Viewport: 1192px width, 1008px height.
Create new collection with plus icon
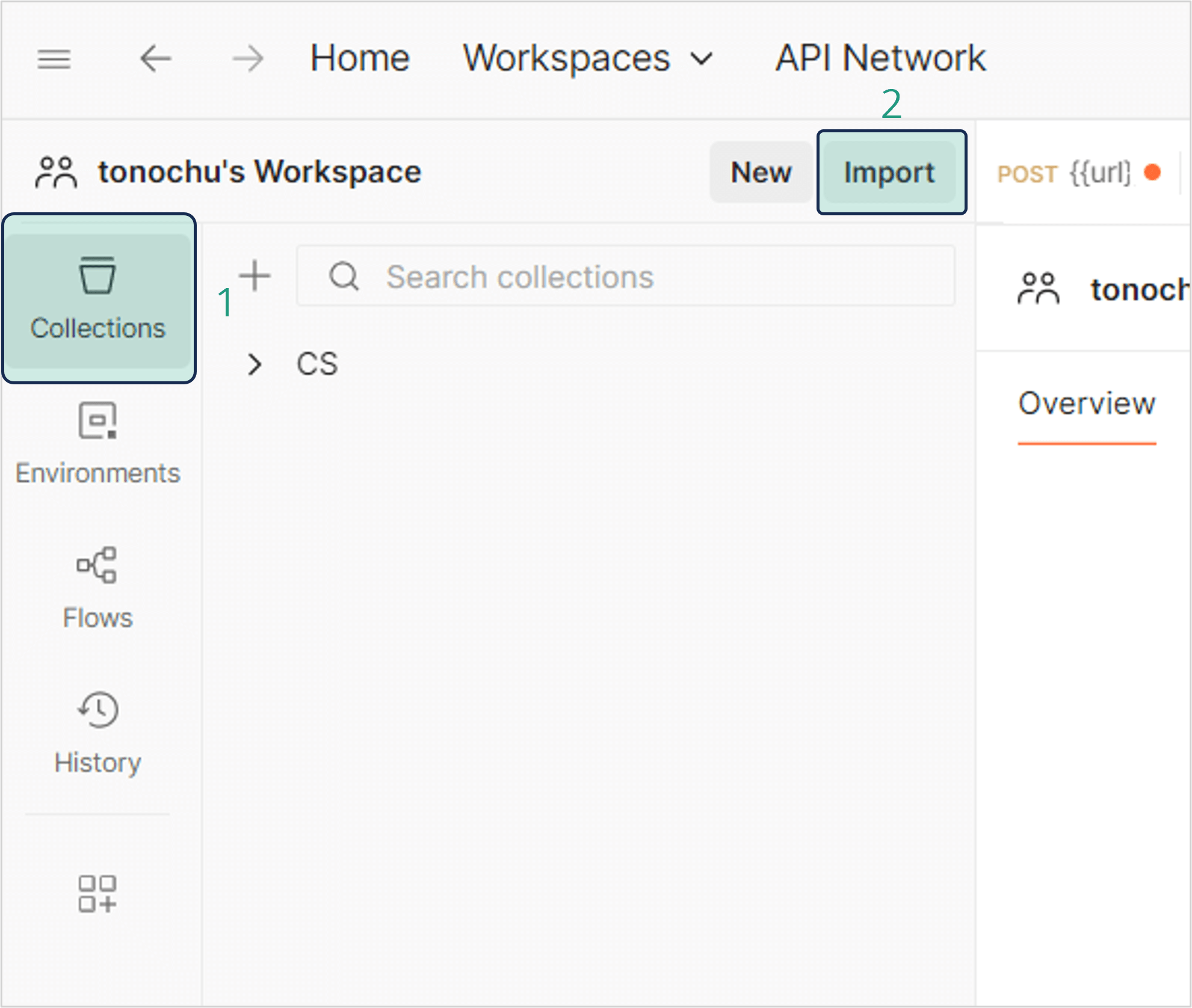[255, 276]
